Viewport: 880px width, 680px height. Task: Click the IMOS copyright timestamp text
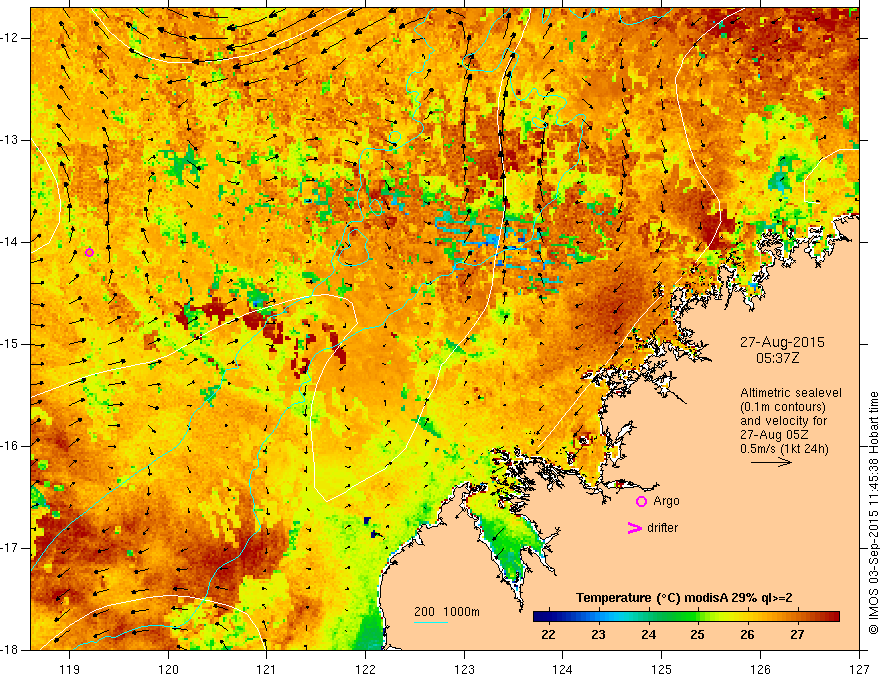click(x=873, y=512)
